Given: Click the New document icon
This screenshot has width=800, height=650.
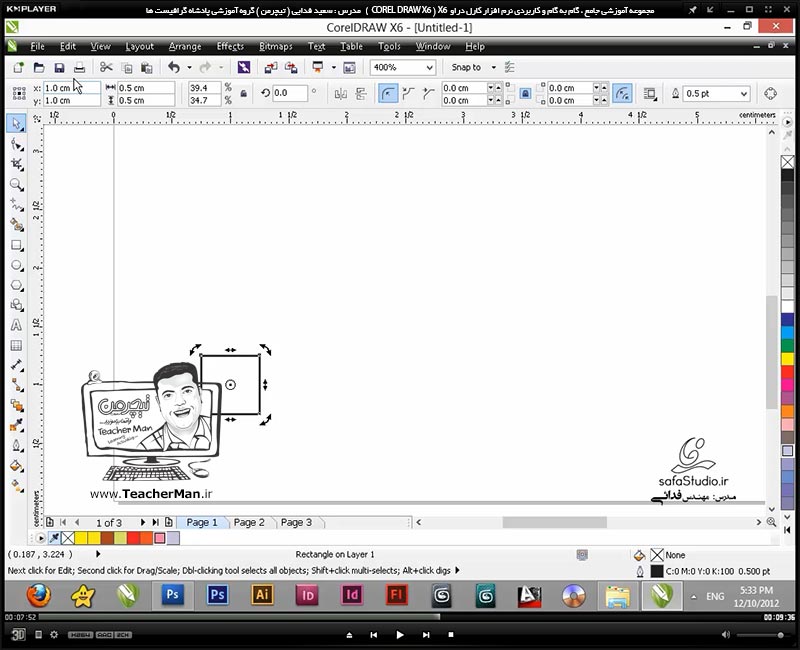Looking at the screenshot, I should coord(18,67).
